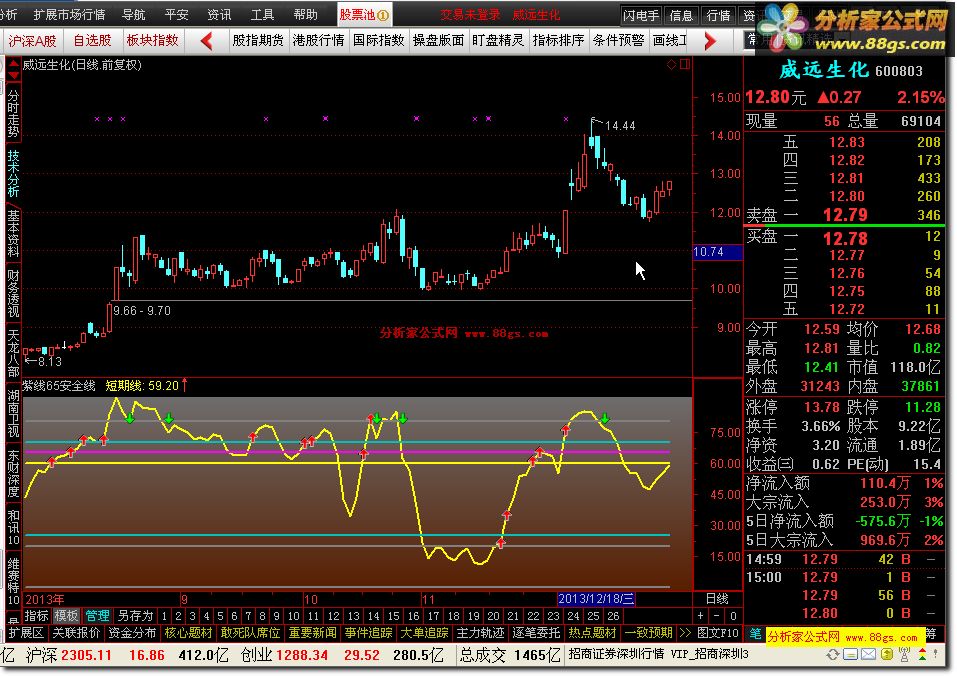Open the 敢死队席位 bottom tab
The width and height of the screenshot is (957, 676).
click(250, 633)
